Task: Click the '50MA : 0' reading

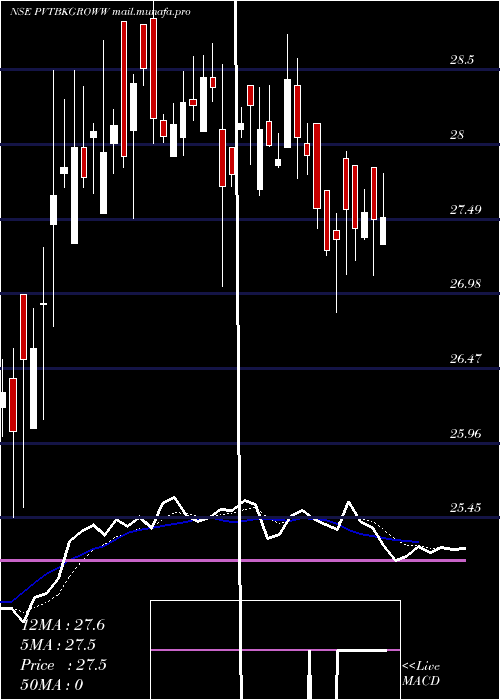Action: click(52, 684)
